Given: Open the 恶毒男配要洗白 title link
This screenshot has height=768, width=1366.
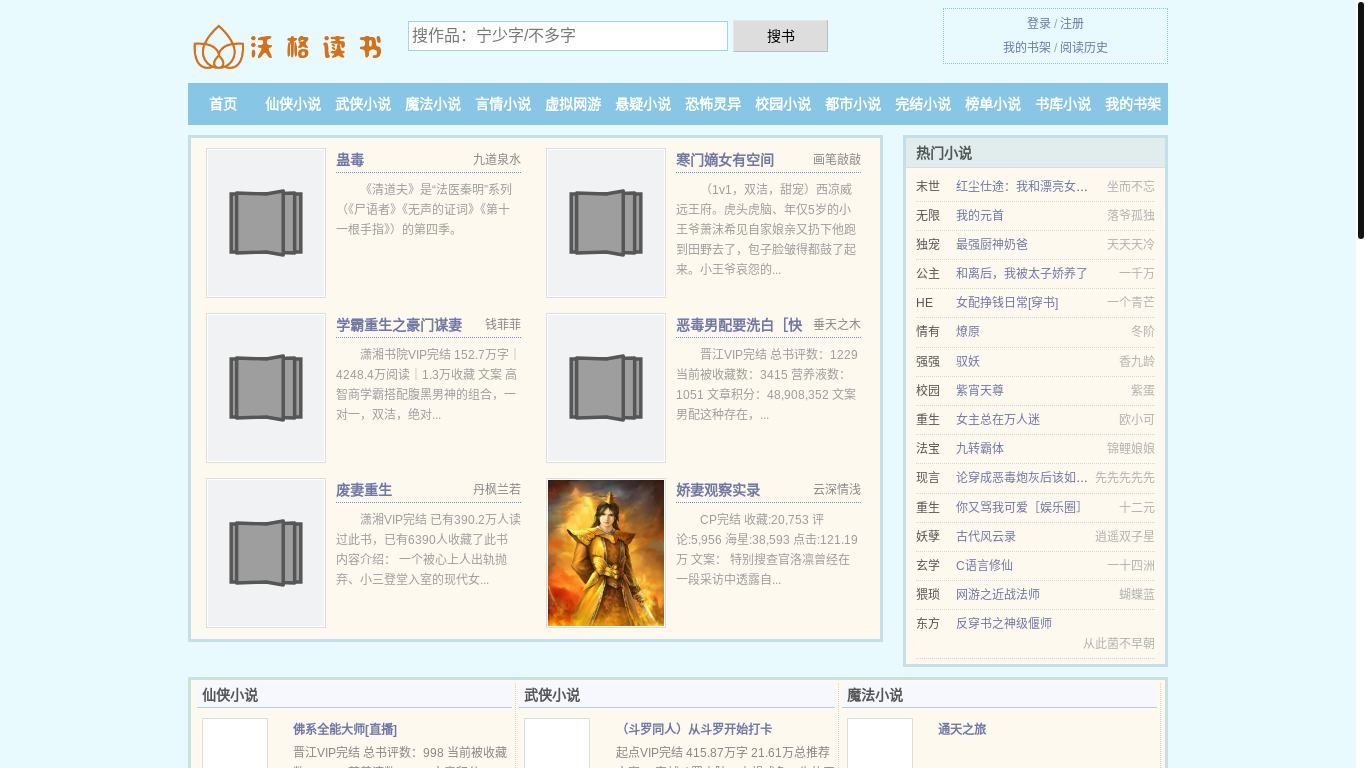Looking at the screenshot, I should (x=739, y=325).
